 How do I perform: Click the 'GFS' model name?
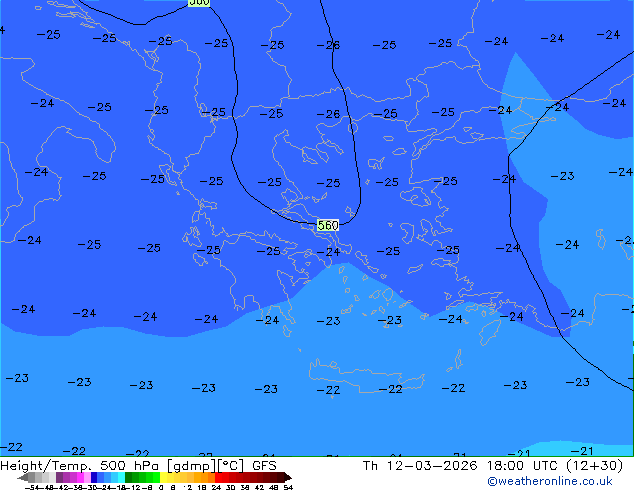[x=264, y=466]
